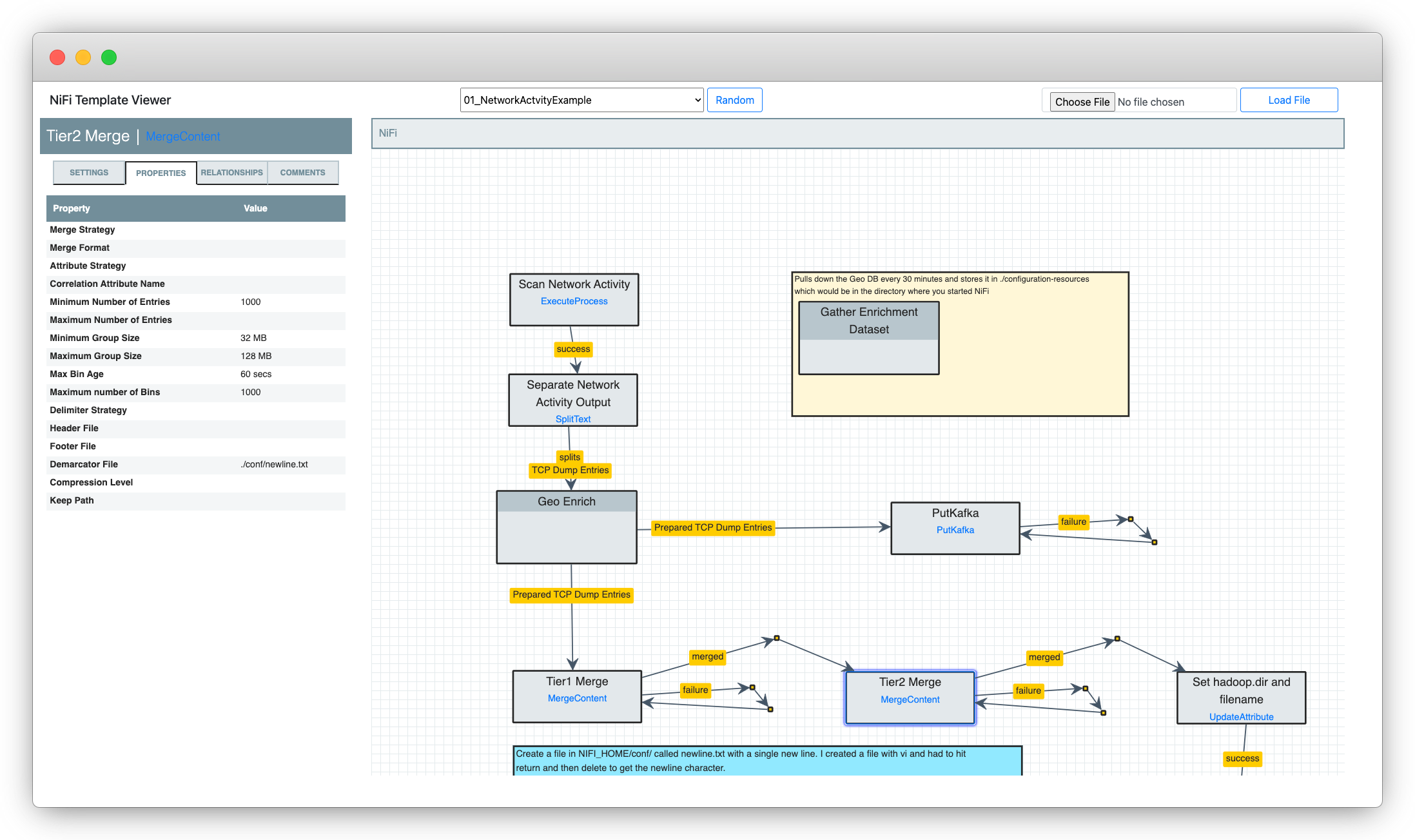Click the merged label from Tier2 Merge
This screenshot has height=840, width=1415.
[x=1044, y=657]
